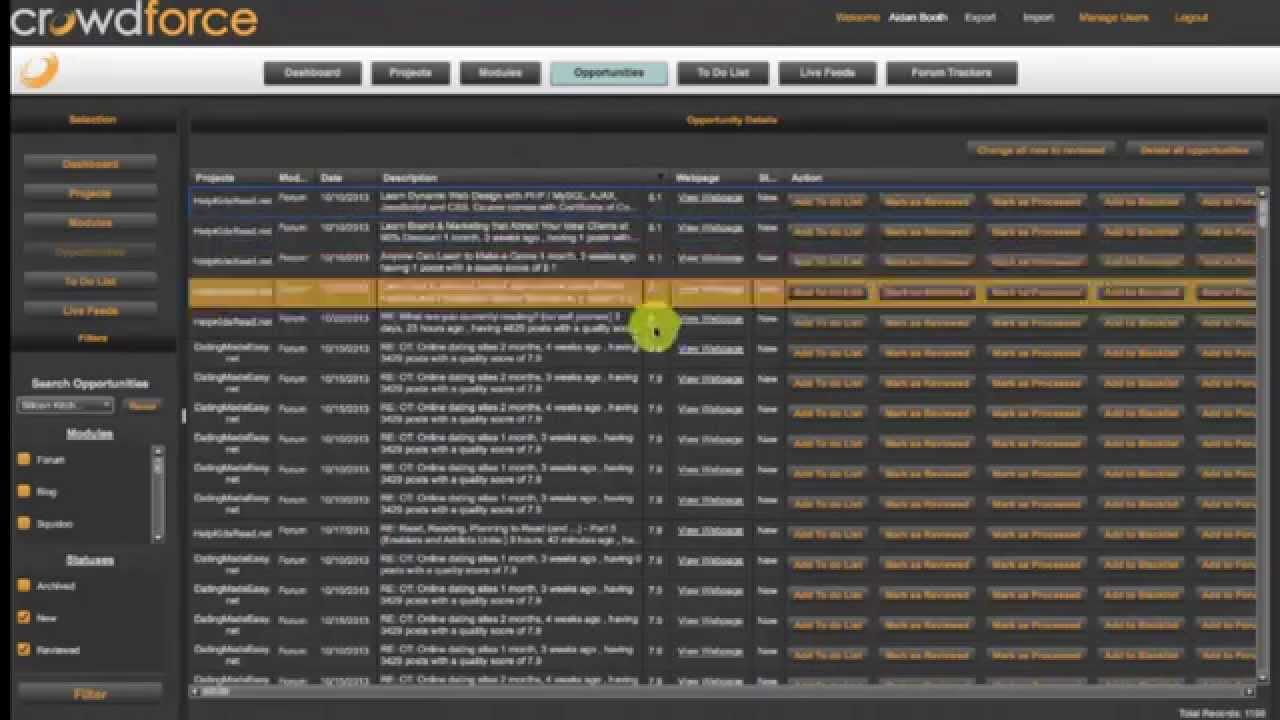1280x720 pixels.
Task: Click the down arrow of the Modules list scrollbar
Action: (157, 537)
